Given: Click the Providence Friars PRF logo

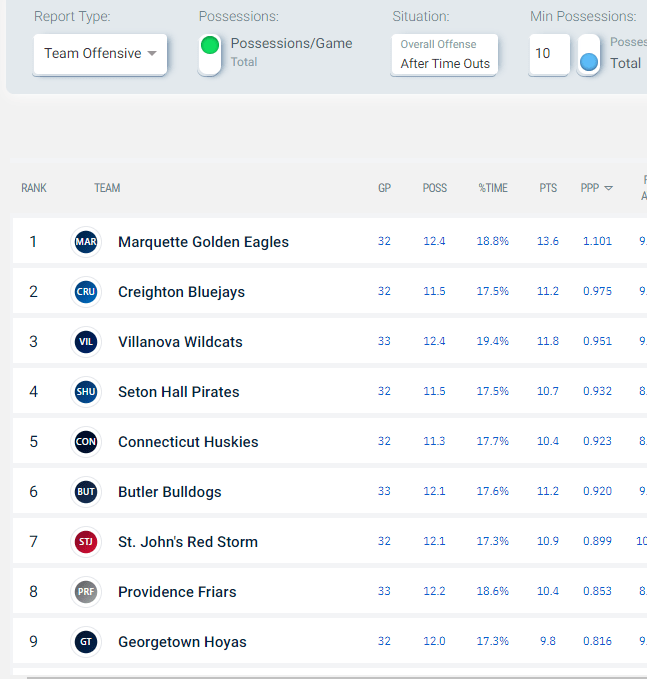Looking at the screenshot, I should (86, 592).
